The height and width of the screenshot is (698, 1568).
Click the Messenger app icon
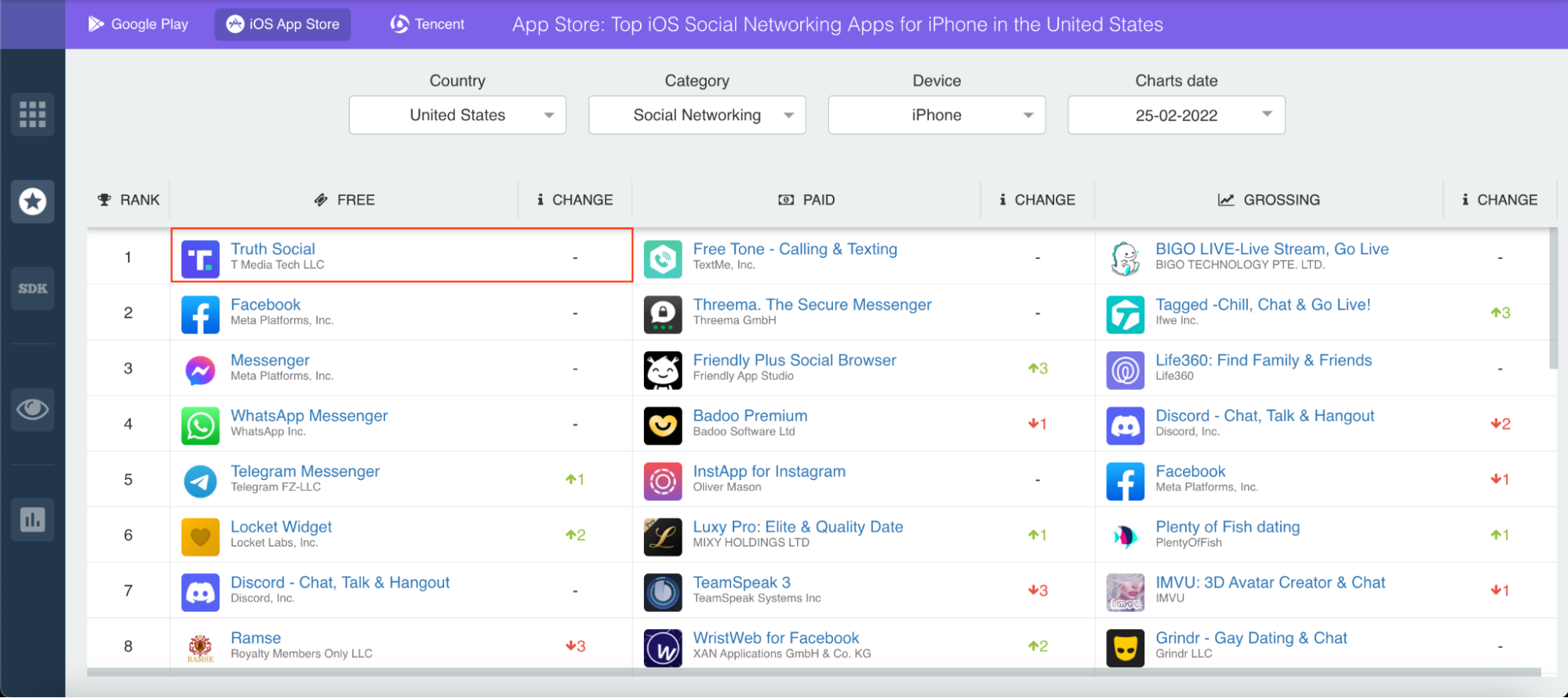click(x=200, y=370)
